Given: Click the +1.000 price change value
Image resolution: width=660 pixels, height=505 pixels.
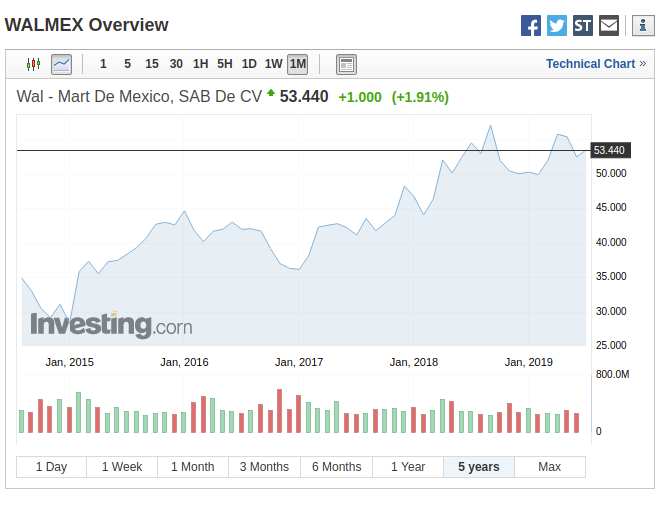Looking at the screenshot, I should (x=360, y=97).
